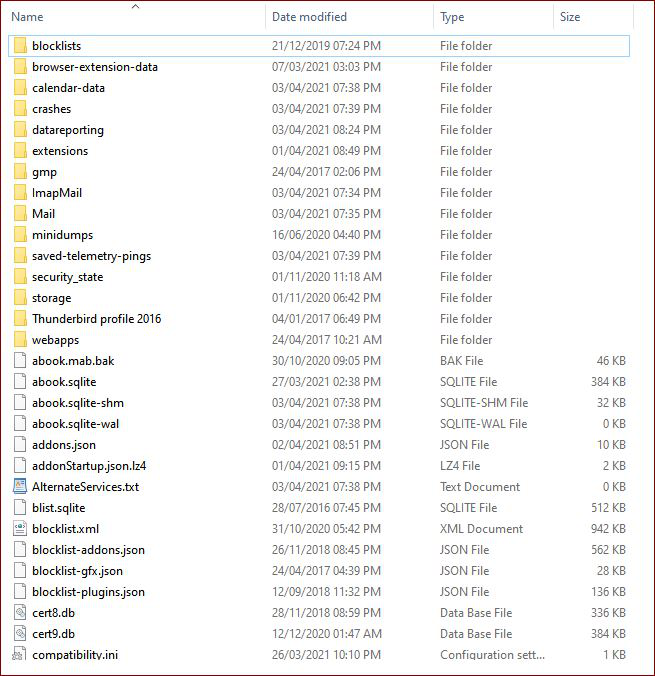Select the saved-telemetry-pings folder icon
The image size is (655, 676).
click(x=20, y=256)
